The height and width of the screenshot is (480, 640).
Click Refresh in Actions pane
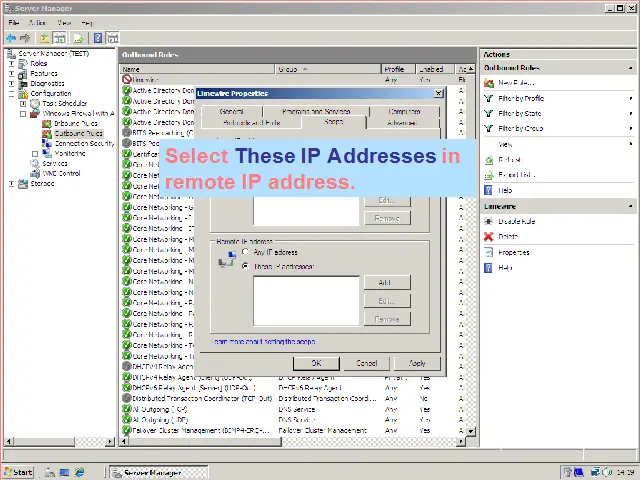click(510, 160)
